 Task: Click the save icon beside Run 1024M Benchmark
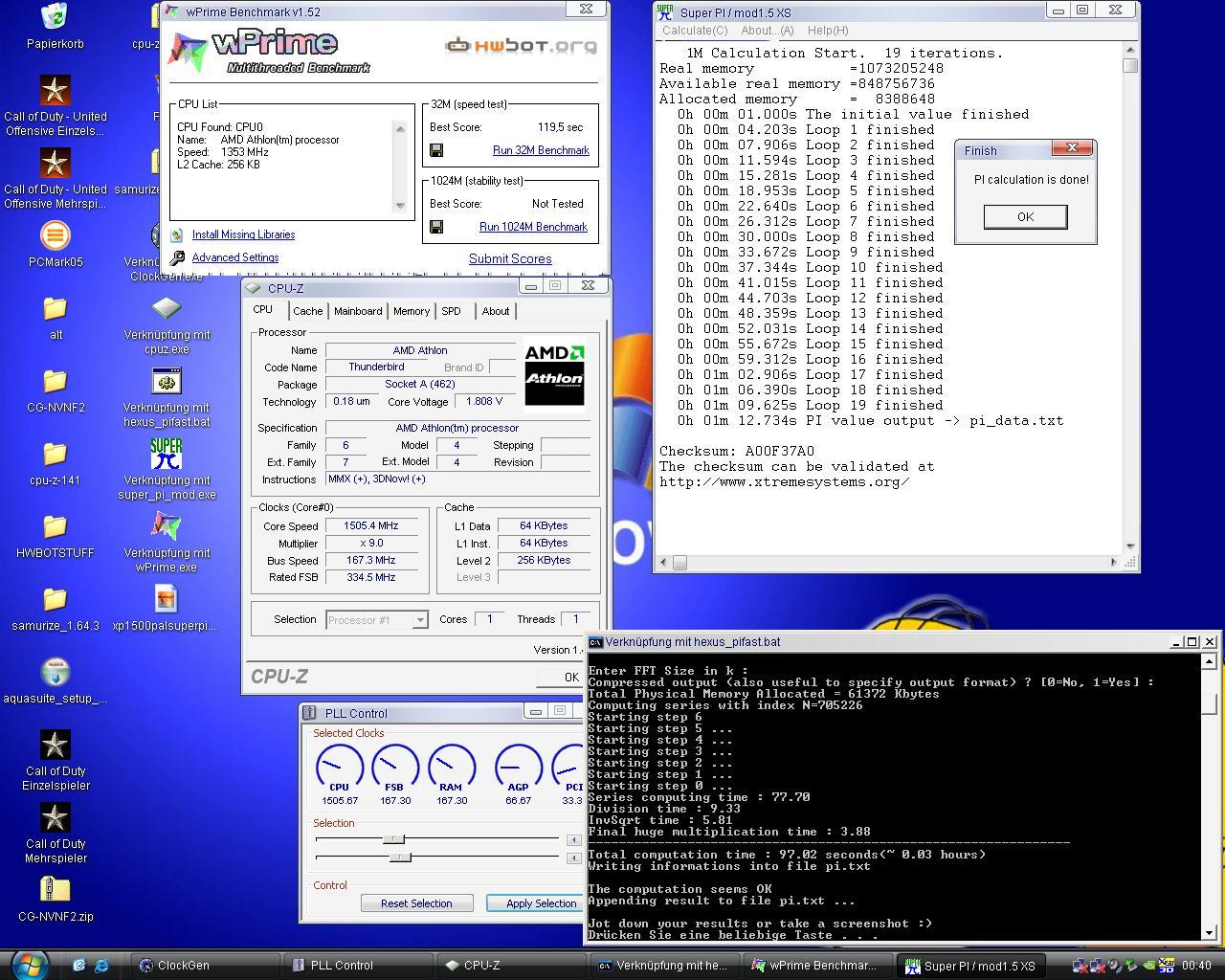point(436,227)
